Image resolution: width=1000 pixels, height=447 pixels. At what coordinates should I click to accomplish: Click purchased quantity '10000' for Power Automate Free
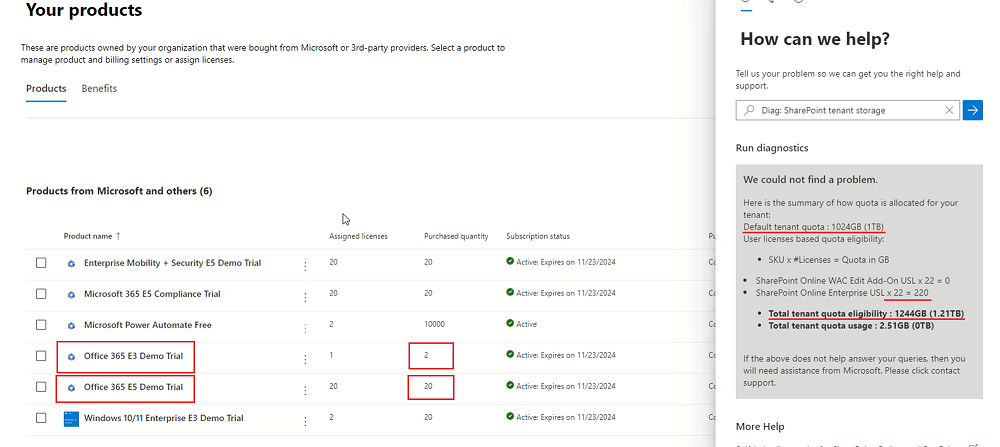434,325
